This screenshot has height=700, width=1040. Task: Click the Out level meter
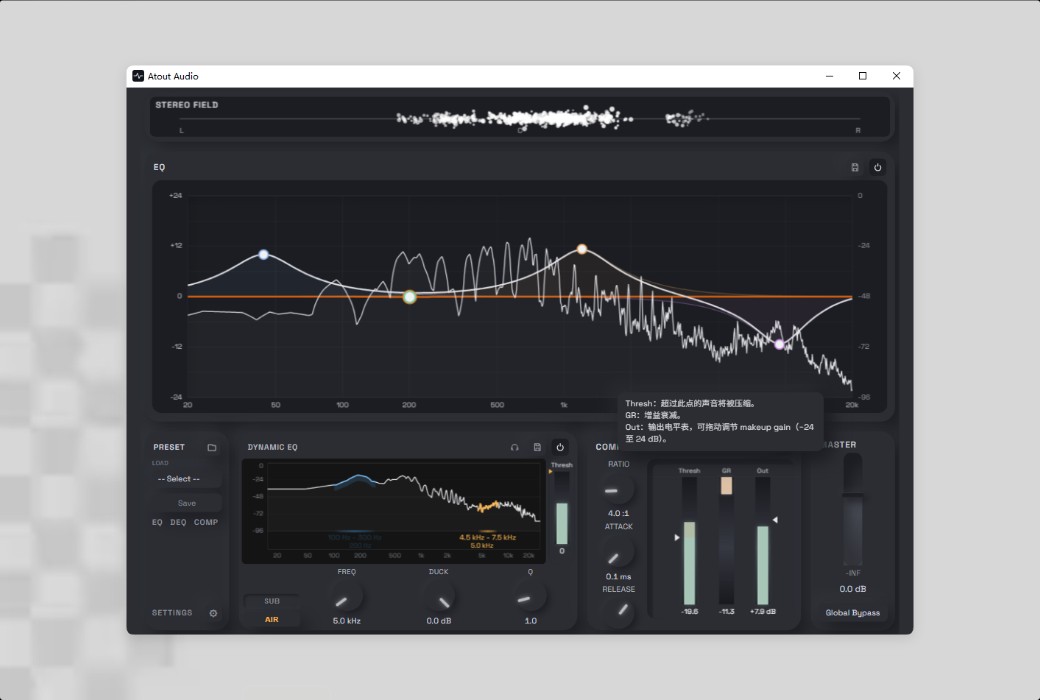763,541
